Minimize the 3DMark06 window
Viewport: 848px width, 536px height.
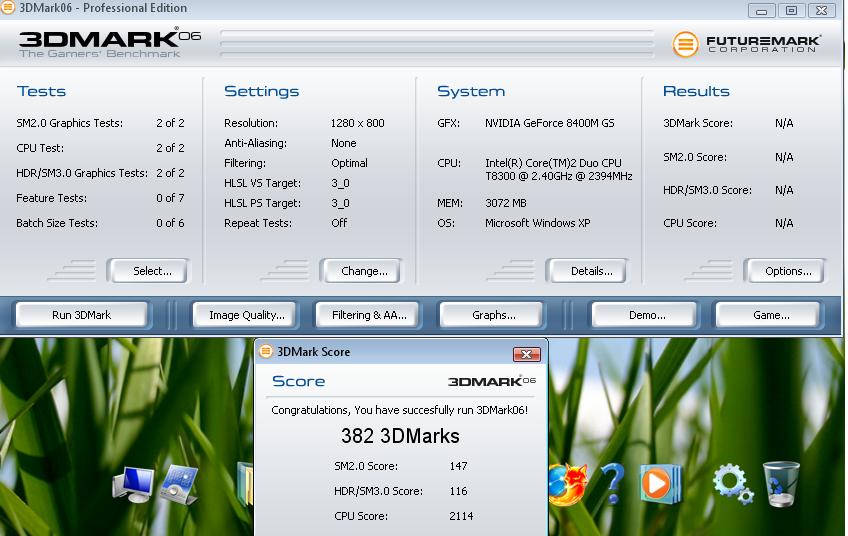(761, 11)
